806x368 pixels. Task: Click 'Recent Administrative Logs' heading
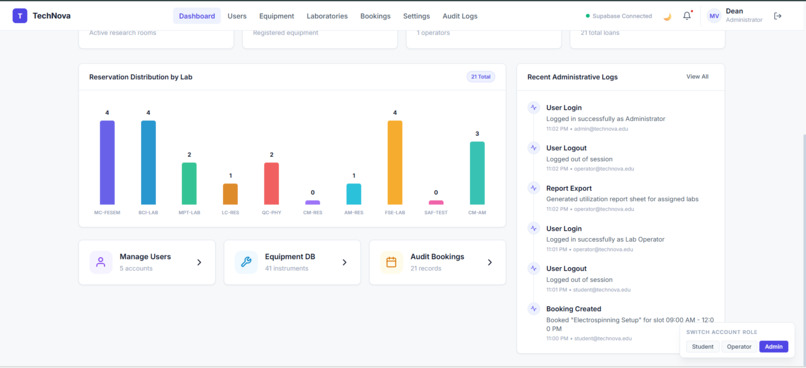pyautogui.click(x=573, y=77)
